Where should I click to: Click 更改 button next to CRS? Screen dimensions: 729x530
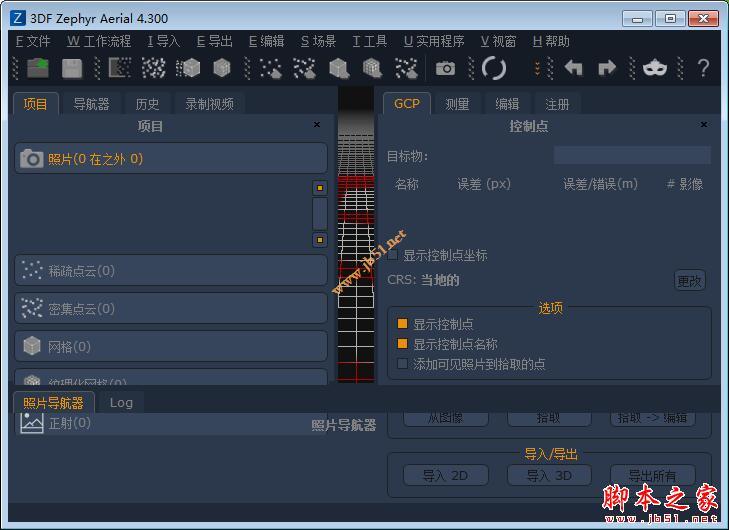tap(689, 281)
